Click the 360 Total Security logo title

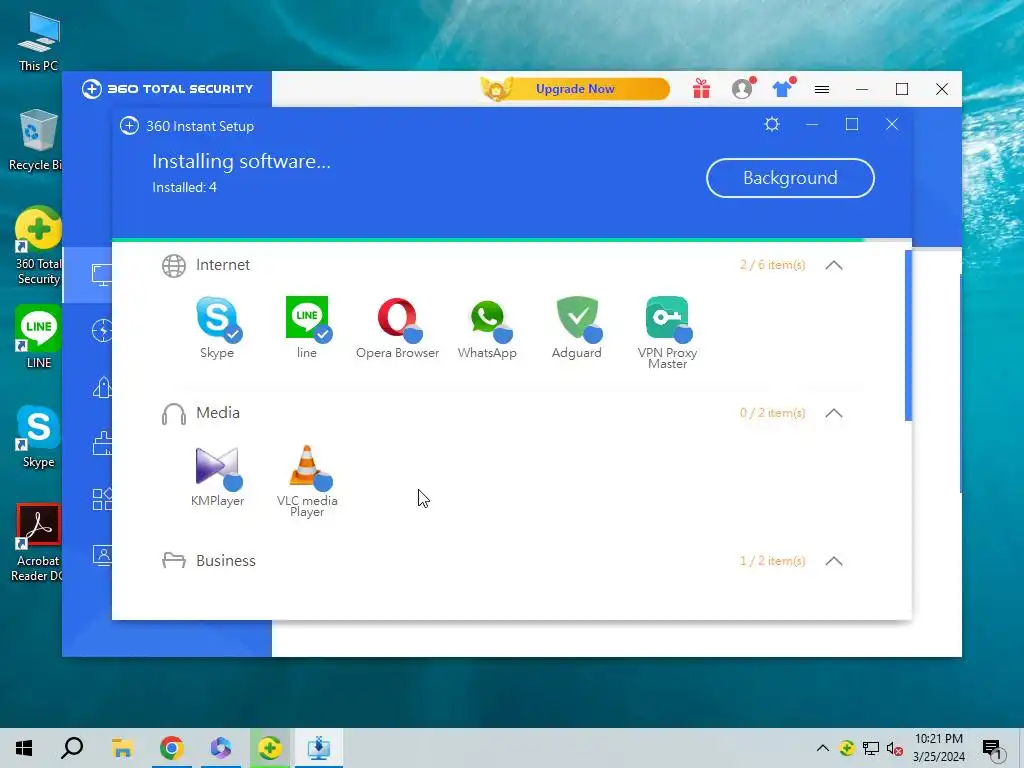167,89
